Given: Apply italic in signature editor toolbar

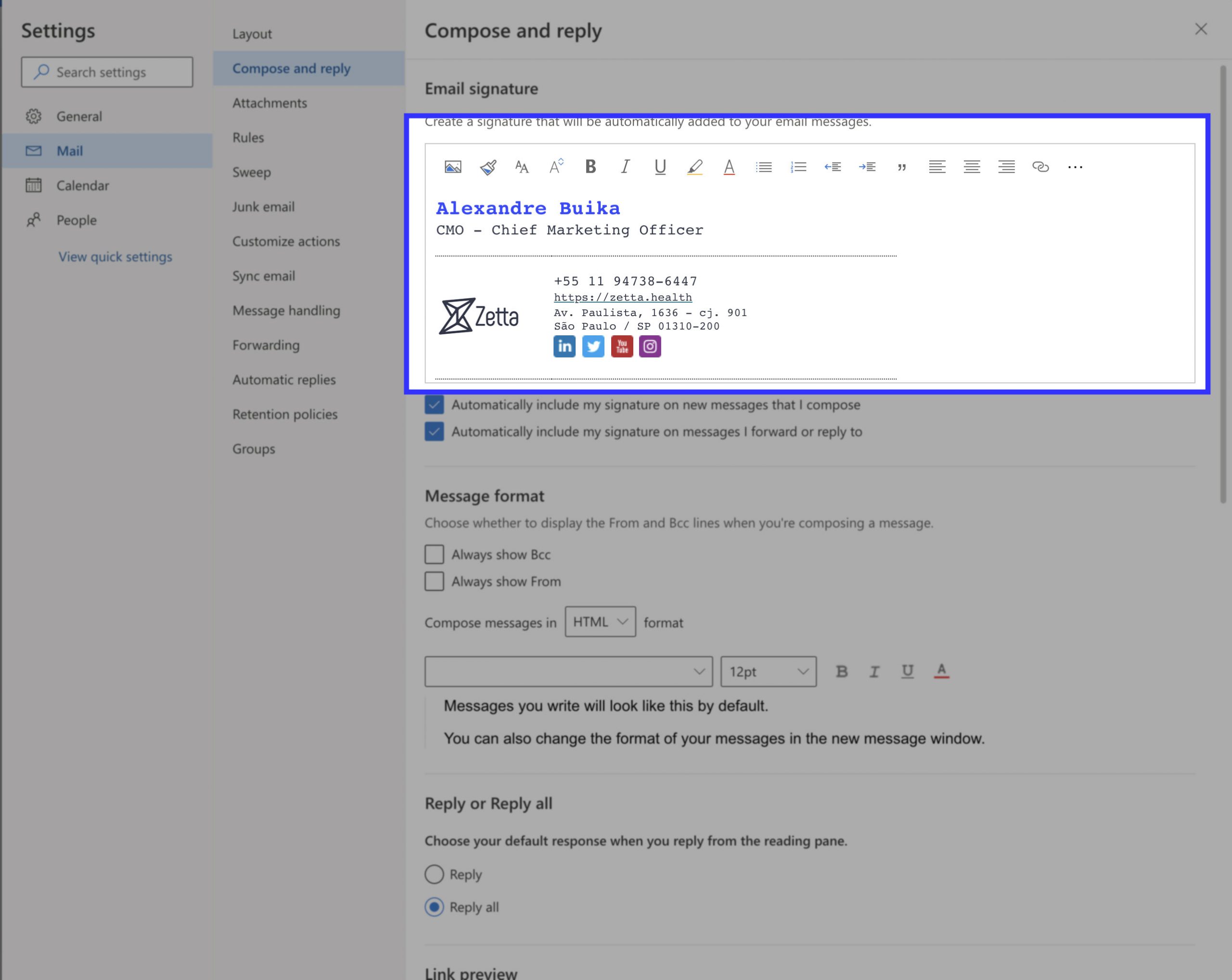Looking at the screenshot, I should (x=625, y=167).
